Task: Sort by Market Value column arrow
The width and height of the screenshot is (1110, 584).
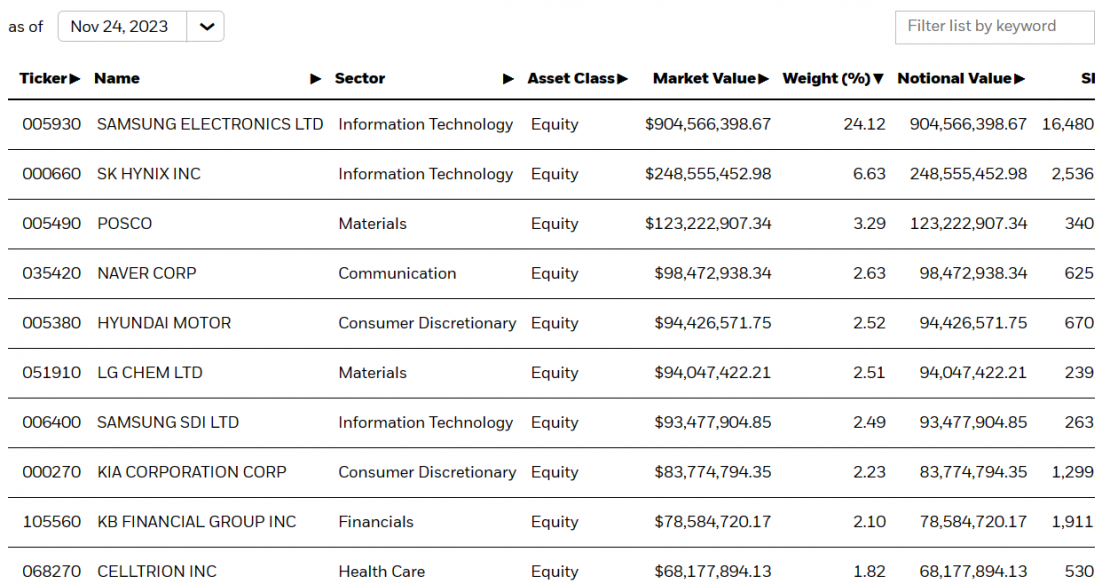Action: pyautogui.click(x=764, y=78)
